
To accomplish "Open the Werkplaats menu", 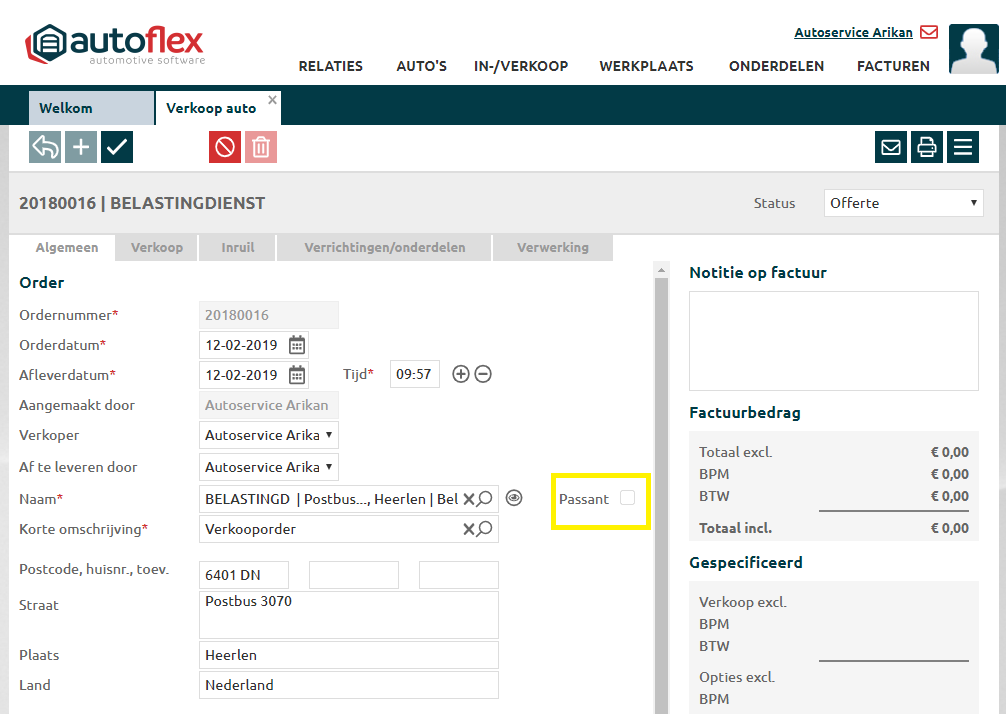I will click(x=646, y=66).
